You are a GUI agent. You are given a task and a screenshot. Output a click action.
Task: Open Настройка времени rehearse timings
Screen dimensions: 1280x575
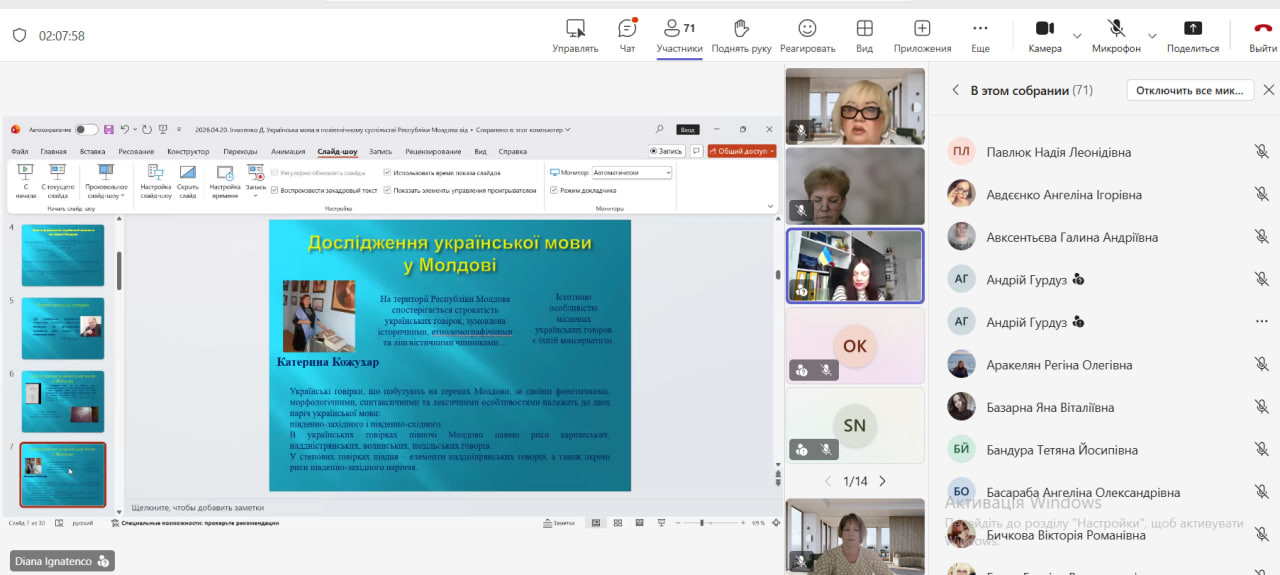pos(225,181)
